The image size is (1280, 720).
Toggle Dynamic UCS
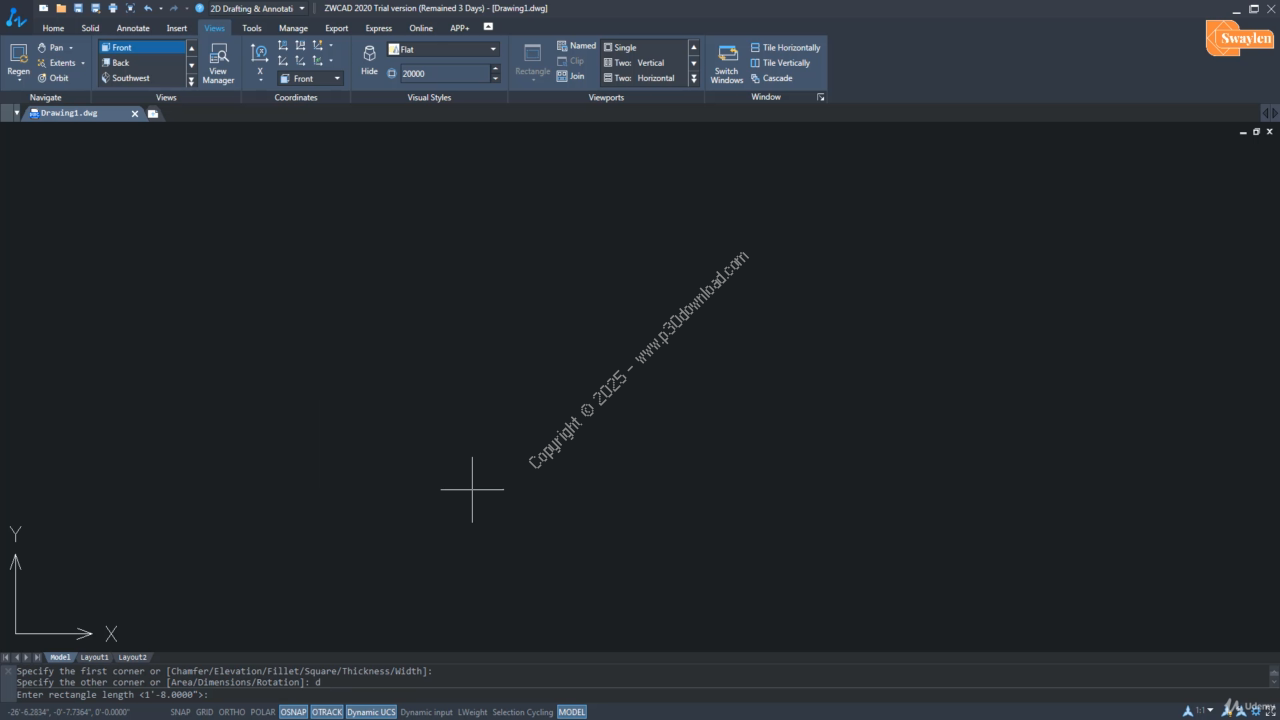point(371,712)
